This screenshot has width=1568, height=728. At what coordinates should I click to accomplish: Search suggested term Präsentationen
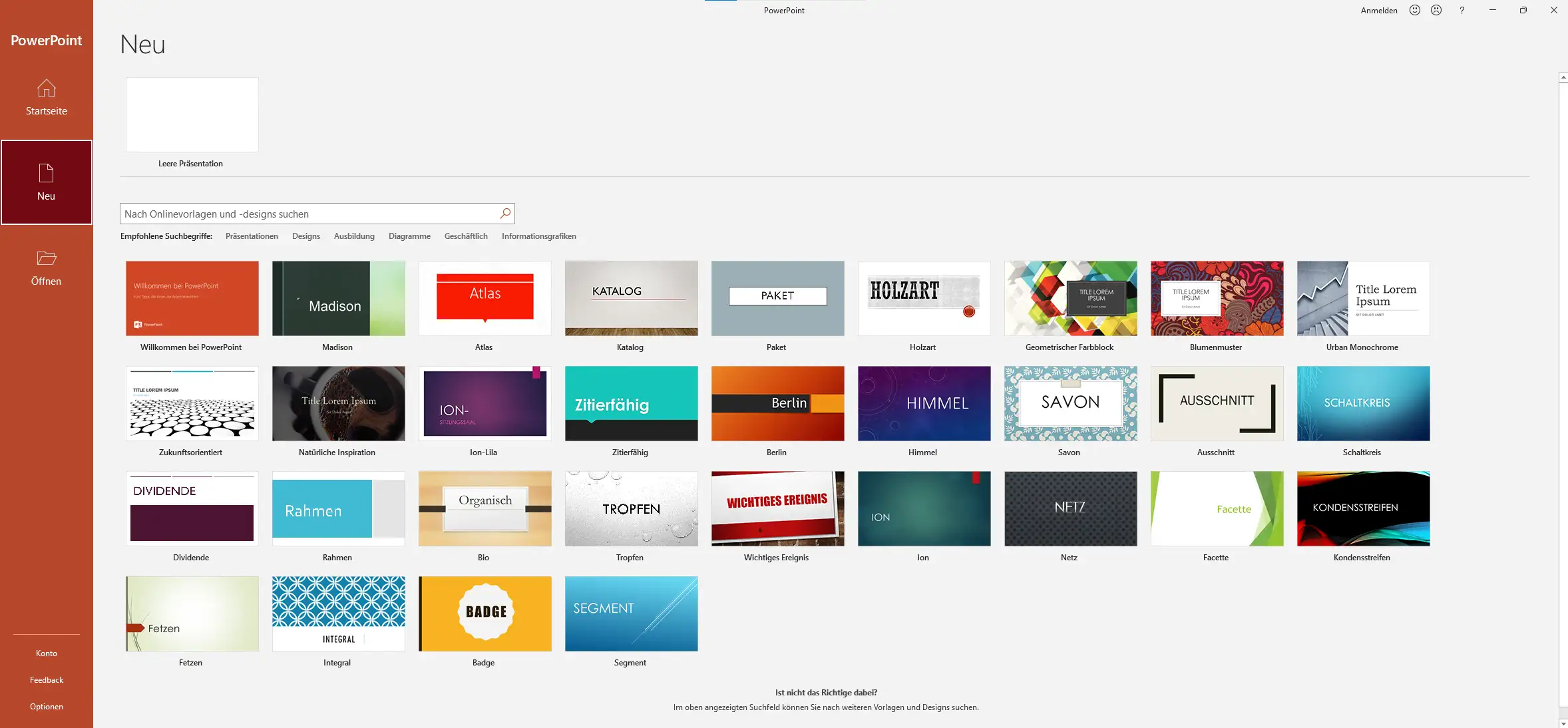coord(252,236)
